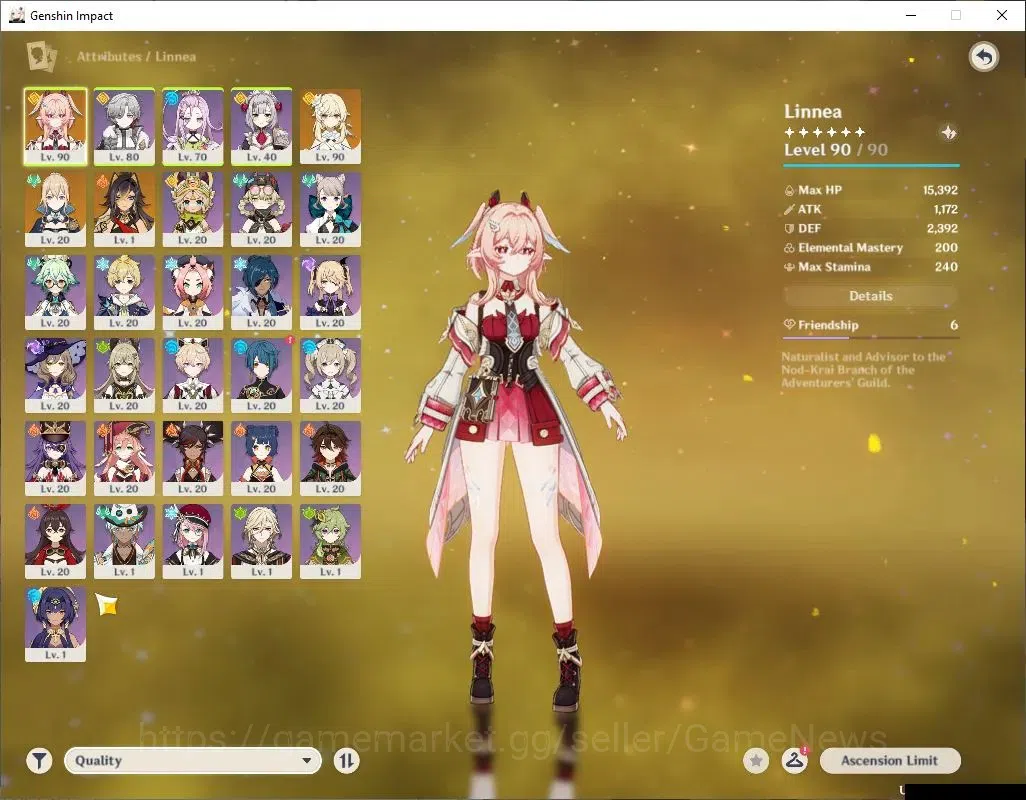Select the grey-haired Lv. 80 character card
This screenshot has width=1026, height=800.
[x=124, y=126]
